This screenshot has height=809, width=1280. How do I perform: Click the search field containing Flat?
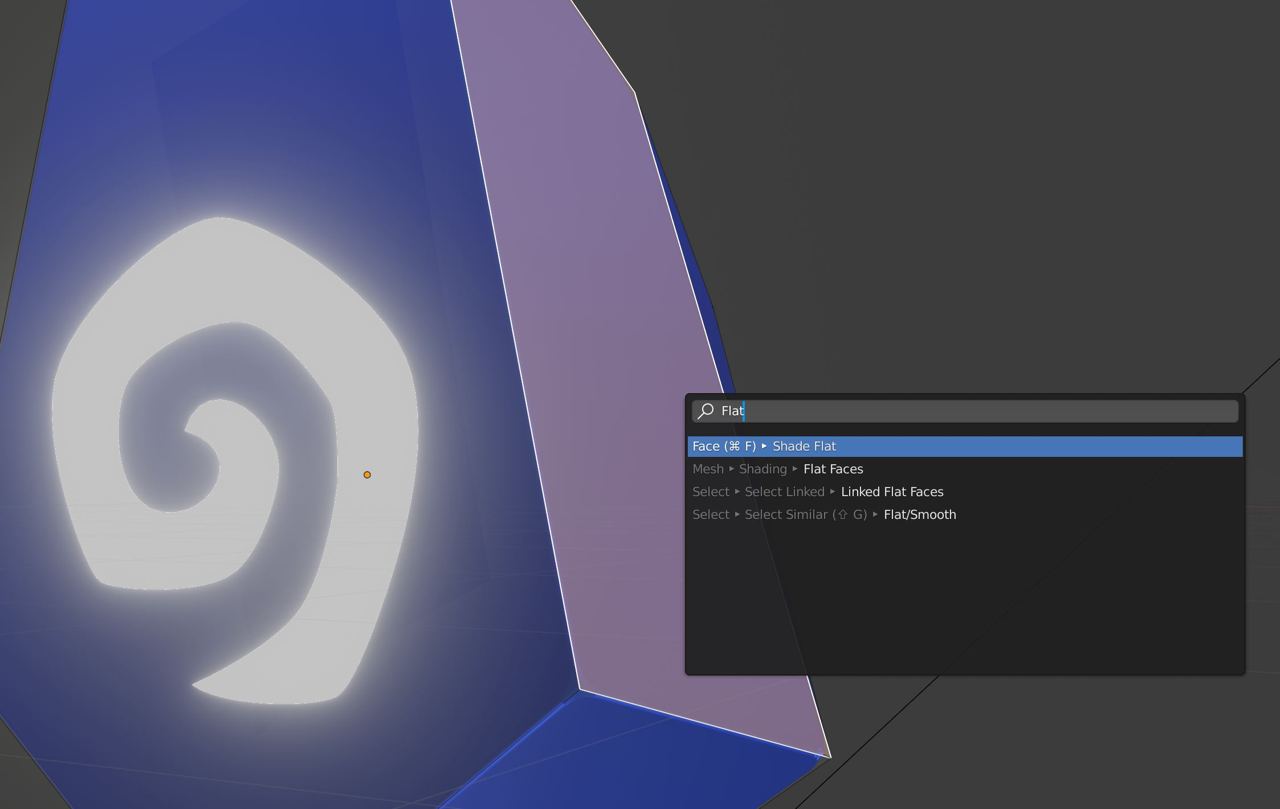[965, 411]
